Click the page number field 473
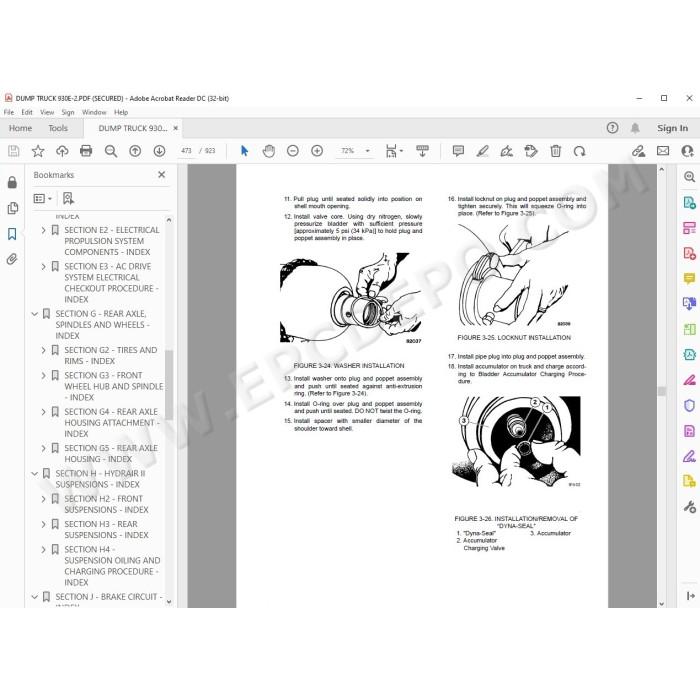This screenshot has height=700, width=700. (x=186, y=151)
